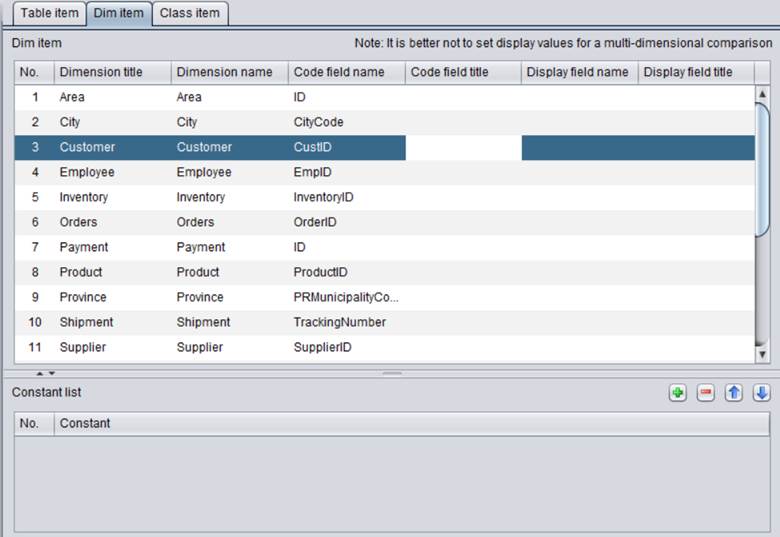Collapse split pane using small up arrow

click(40, 373)
